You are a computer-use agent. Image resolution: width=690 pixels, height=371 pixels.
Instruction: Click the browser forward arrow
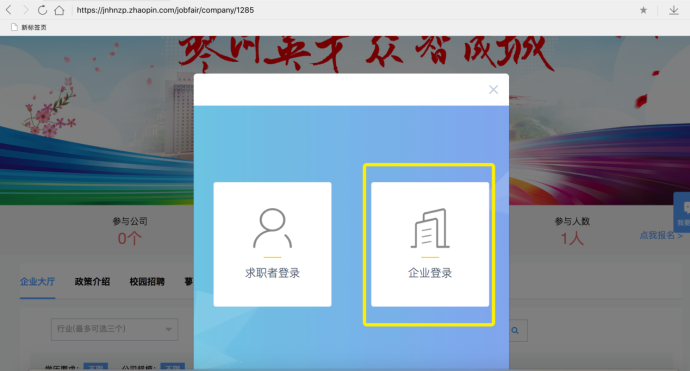pyautogui.click(x=25, y=10)
